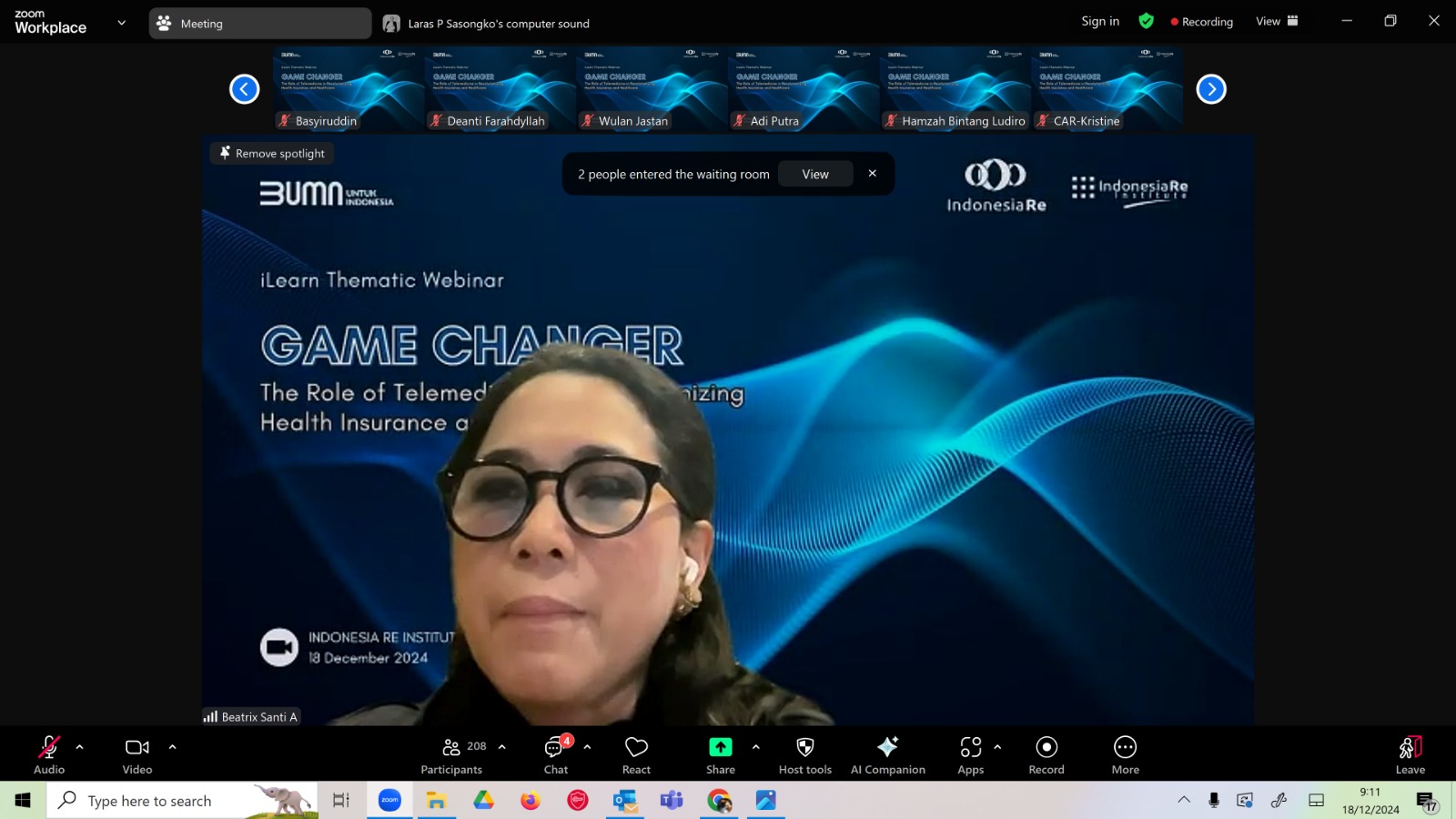Click the Sign in link
Image resolution: width=1456 pixels, height=819 pixels.
pyautogui.click(x=1100, y=21)
